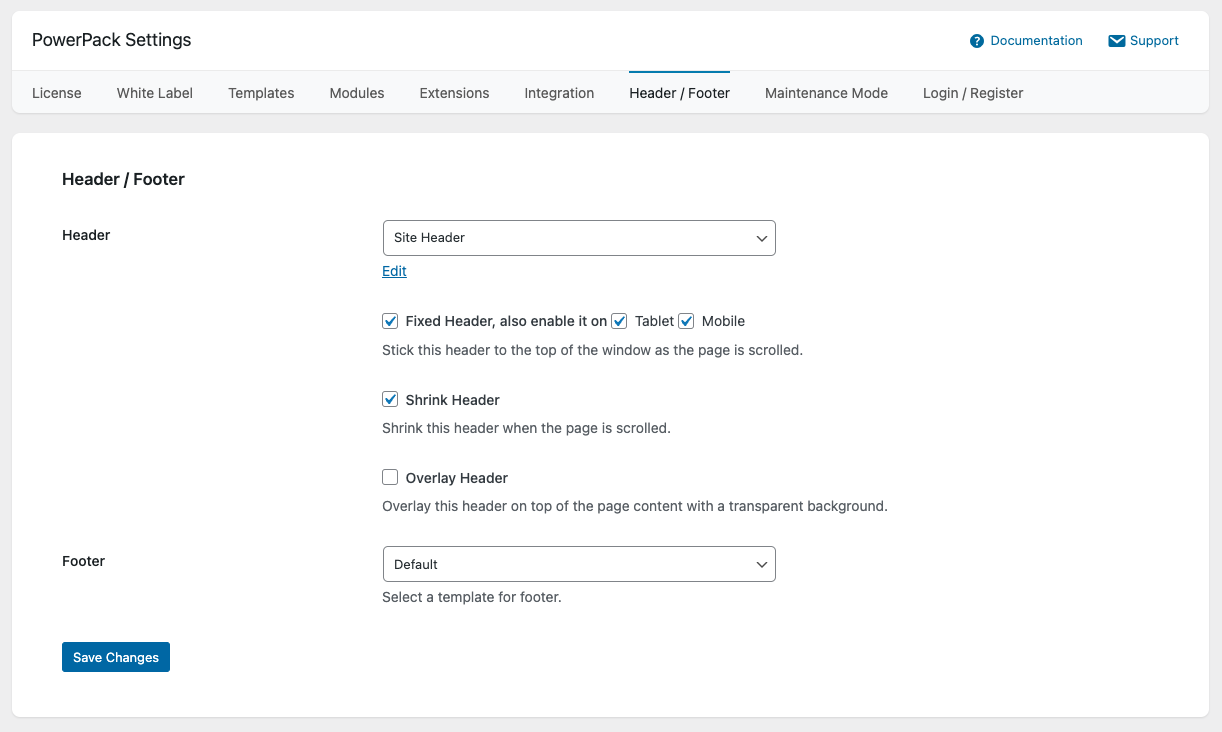Select the Extensions tab
Viewport: 1222px width, 732px height.
[x=454, y=93]
